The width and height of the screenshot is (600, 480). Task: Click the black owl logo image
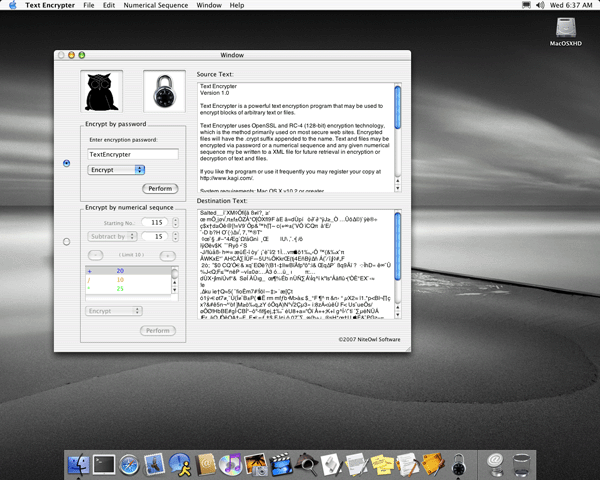[101, 91]
